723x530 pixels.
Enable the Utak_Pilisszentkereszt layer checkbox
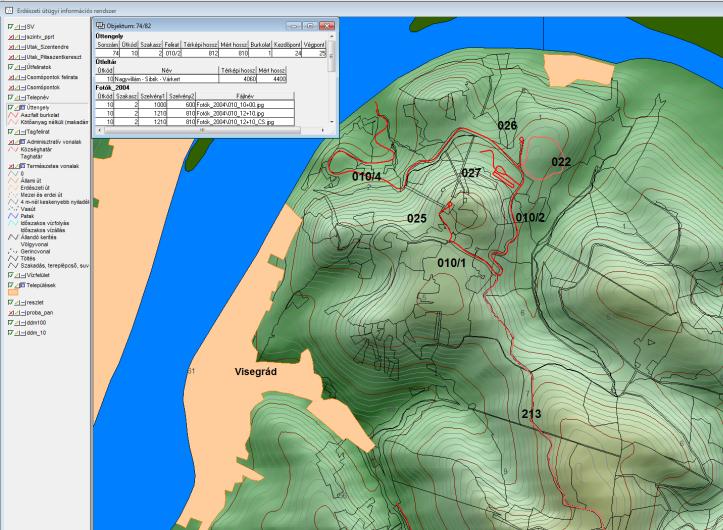pos(11,57)
